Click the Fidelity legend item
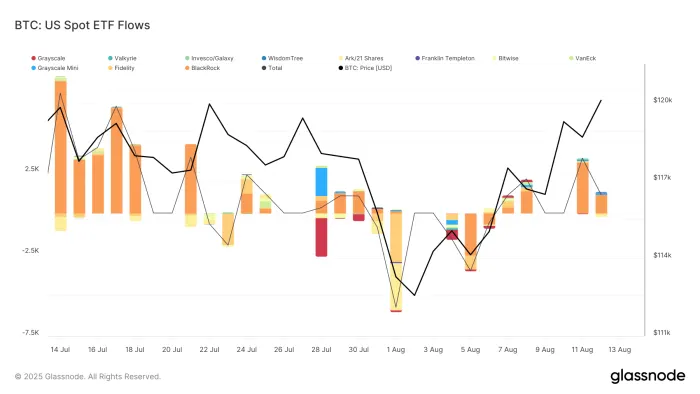 [121, 68]
